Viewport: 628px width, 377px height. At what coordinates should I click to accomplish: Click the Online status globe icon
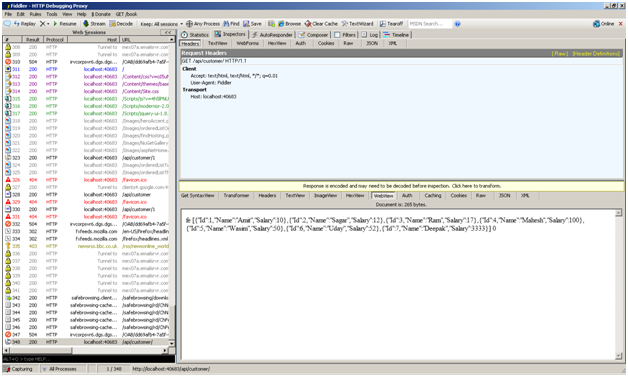coord(604,24)
